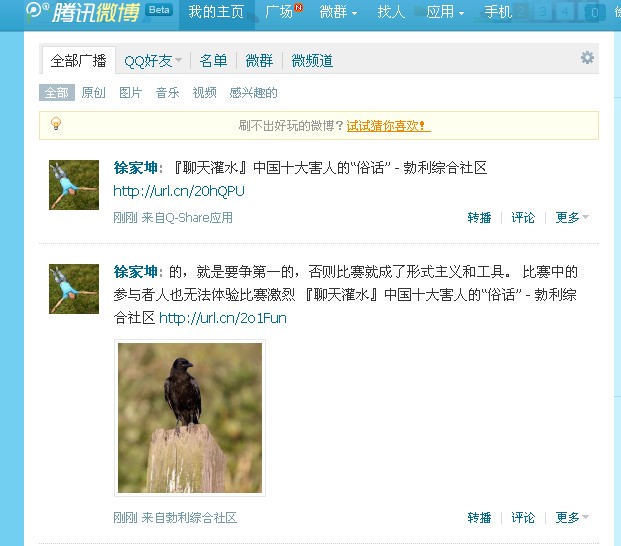The width and height of the screenshot is (621, 546).
Task: Switch to the 全部广播 tab
Action: (x=78, y=61)
